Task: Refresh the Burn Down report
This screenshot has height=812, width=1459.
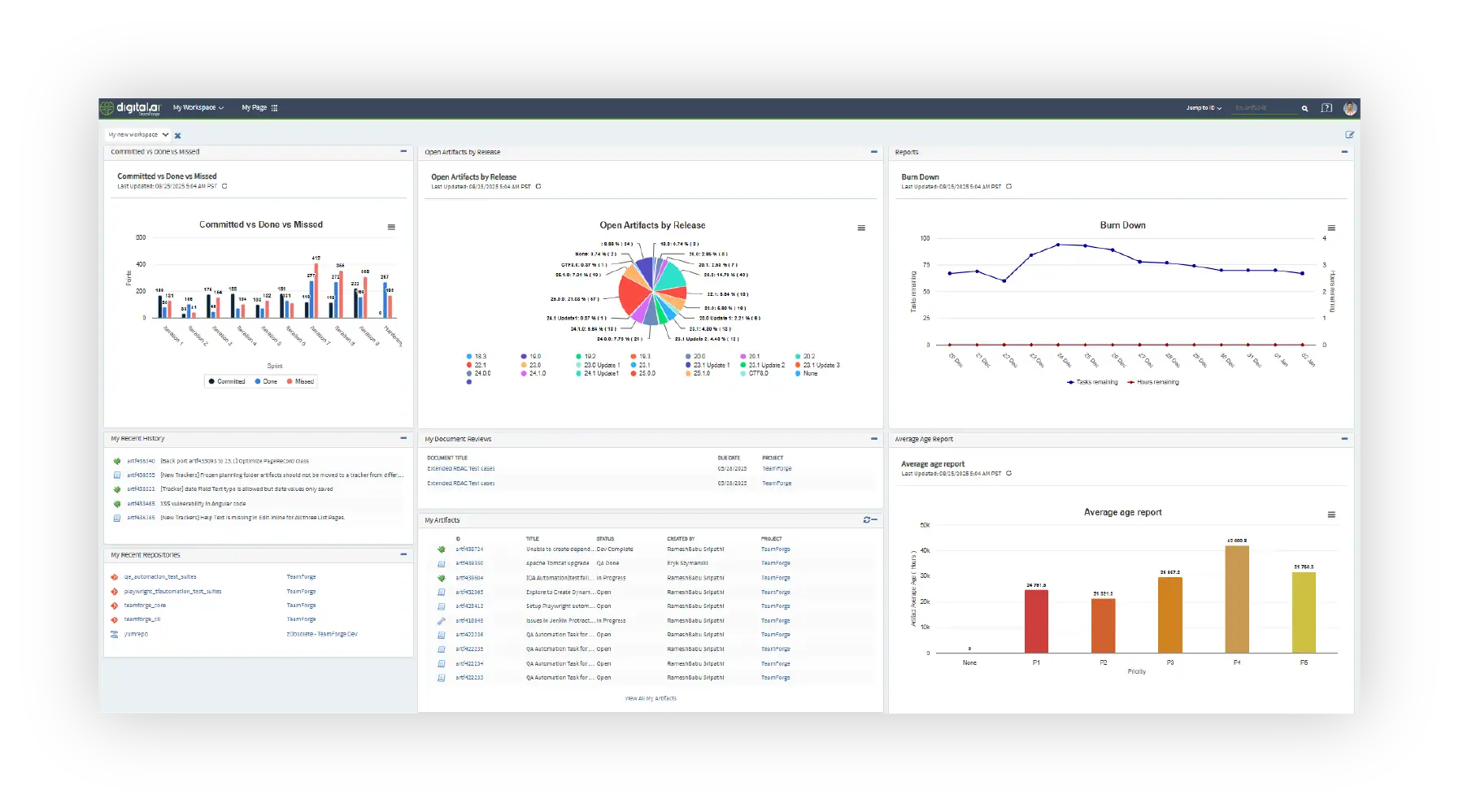Action: pos(1009,187)
